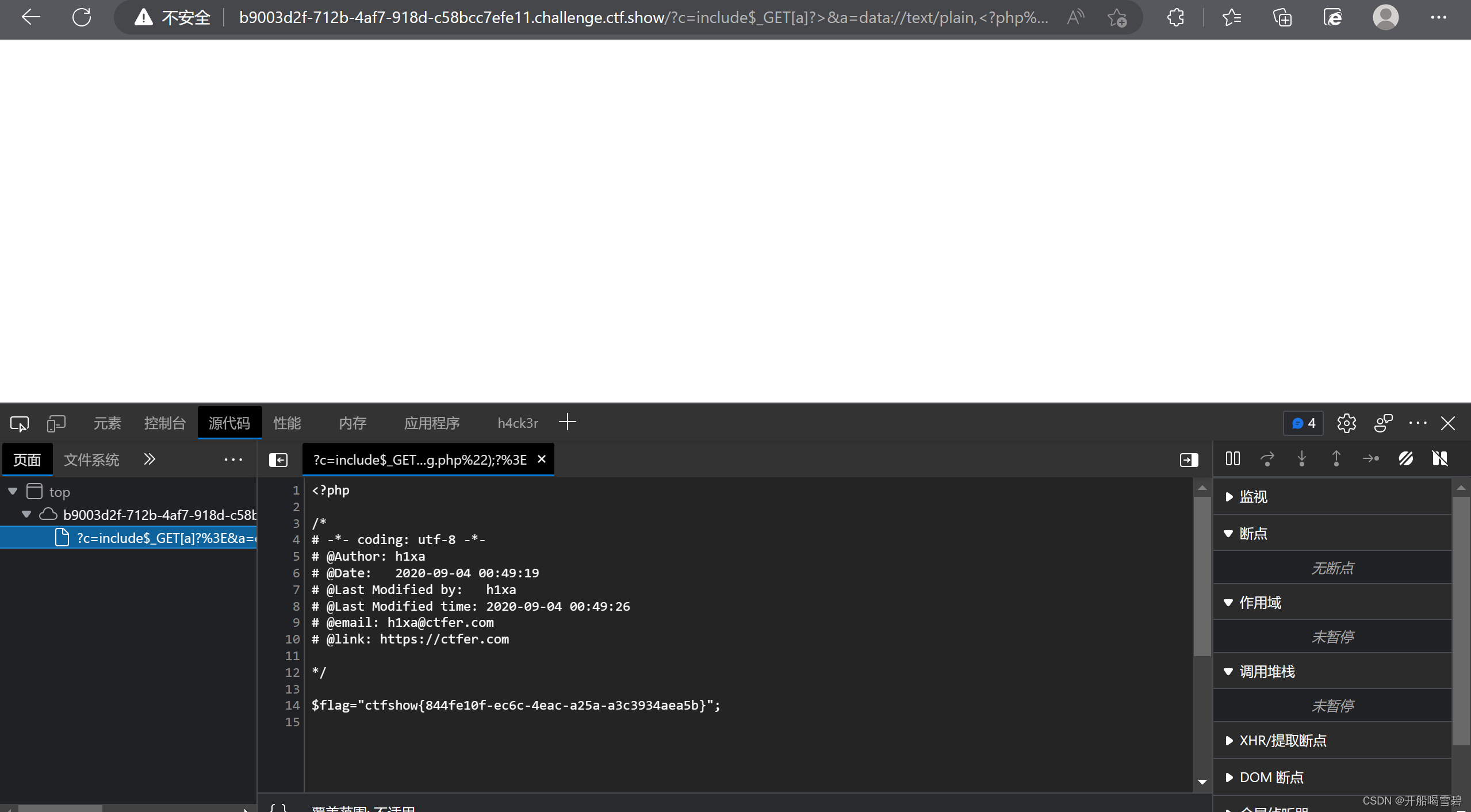Click step out of function icon

[1336, 459]
